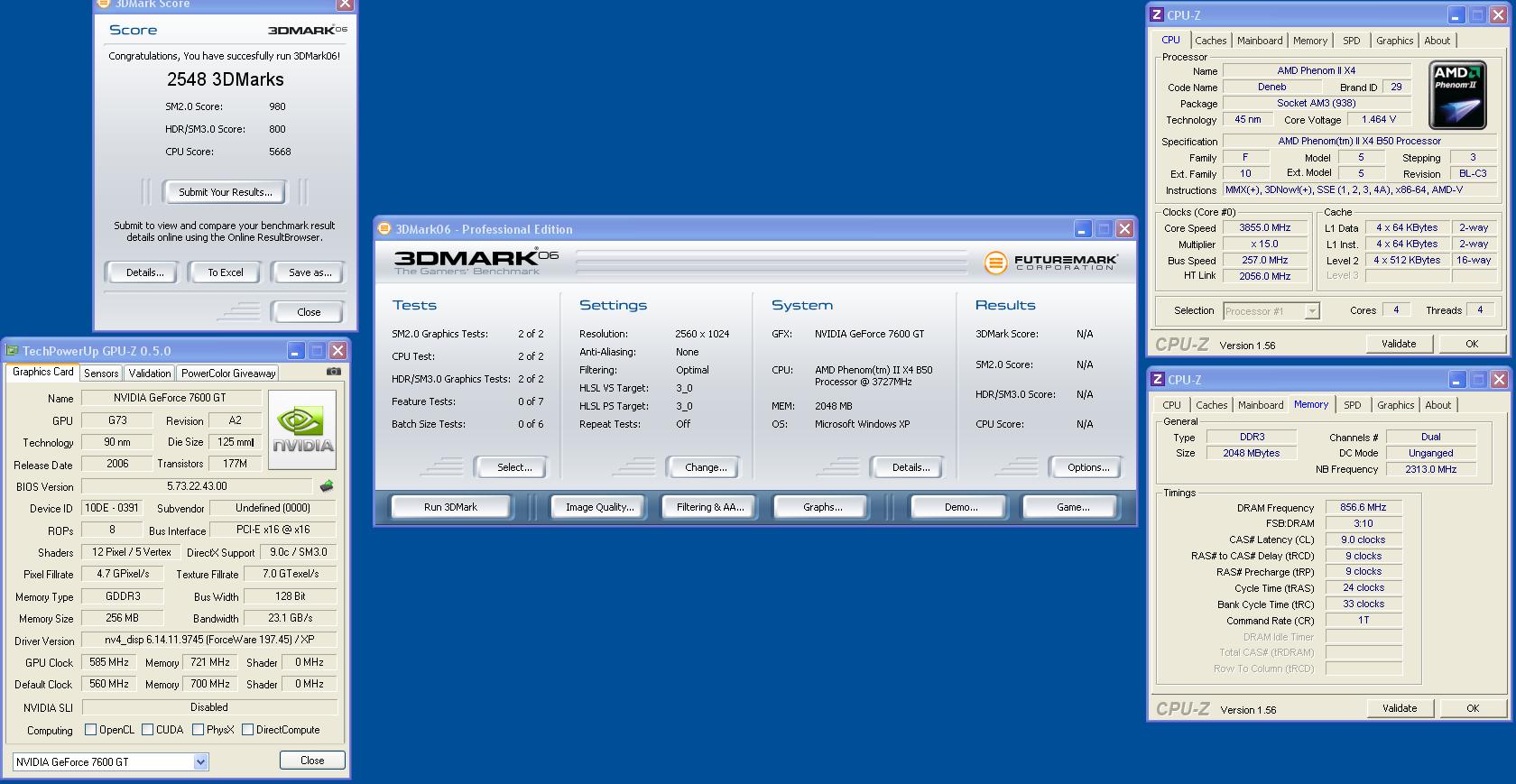Open the Validation tab in GPU-Z
1516x784 pixels.
pos(150,374)
